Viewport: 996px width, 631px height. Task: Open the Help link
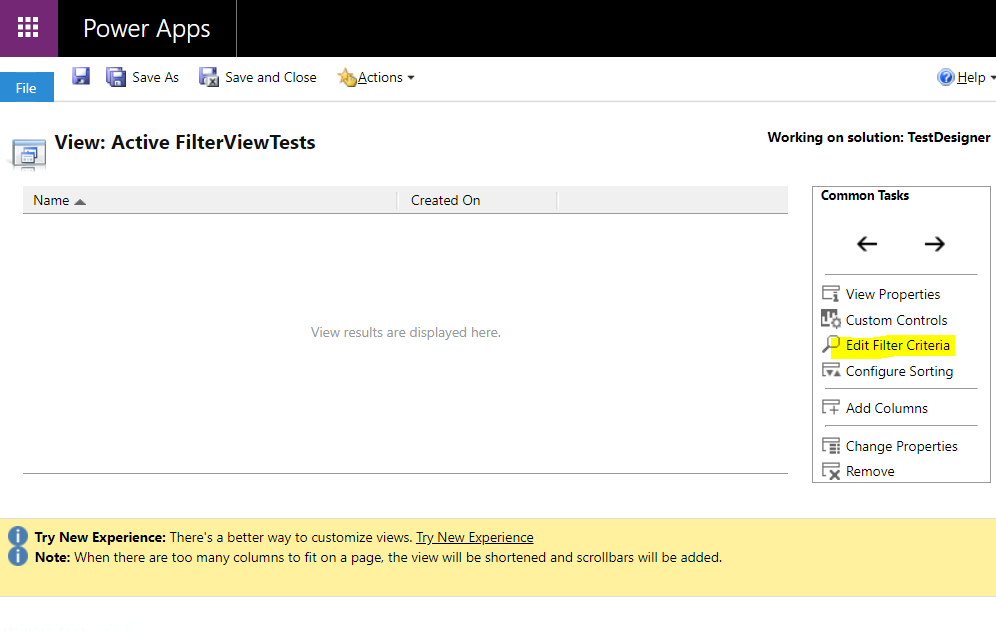971,78
